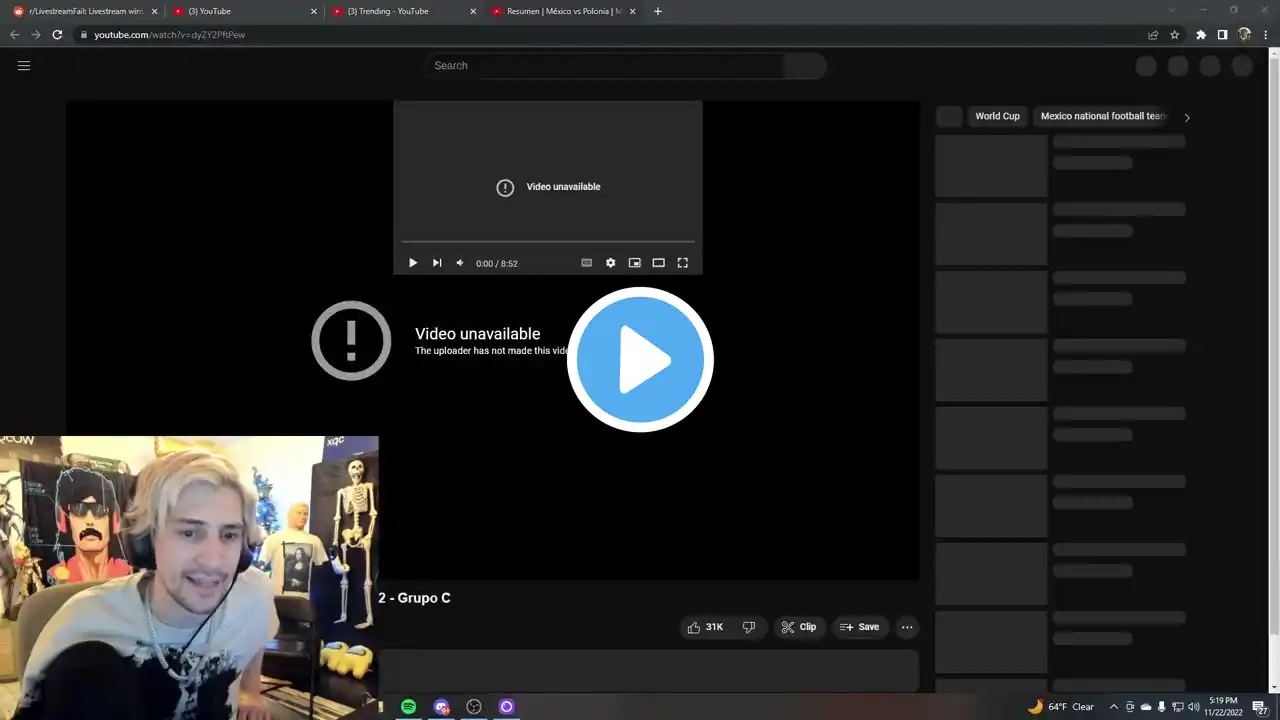Open a new browser tab
The width and height of the screenshot is (1280, 720).
[x=657, y=11]
